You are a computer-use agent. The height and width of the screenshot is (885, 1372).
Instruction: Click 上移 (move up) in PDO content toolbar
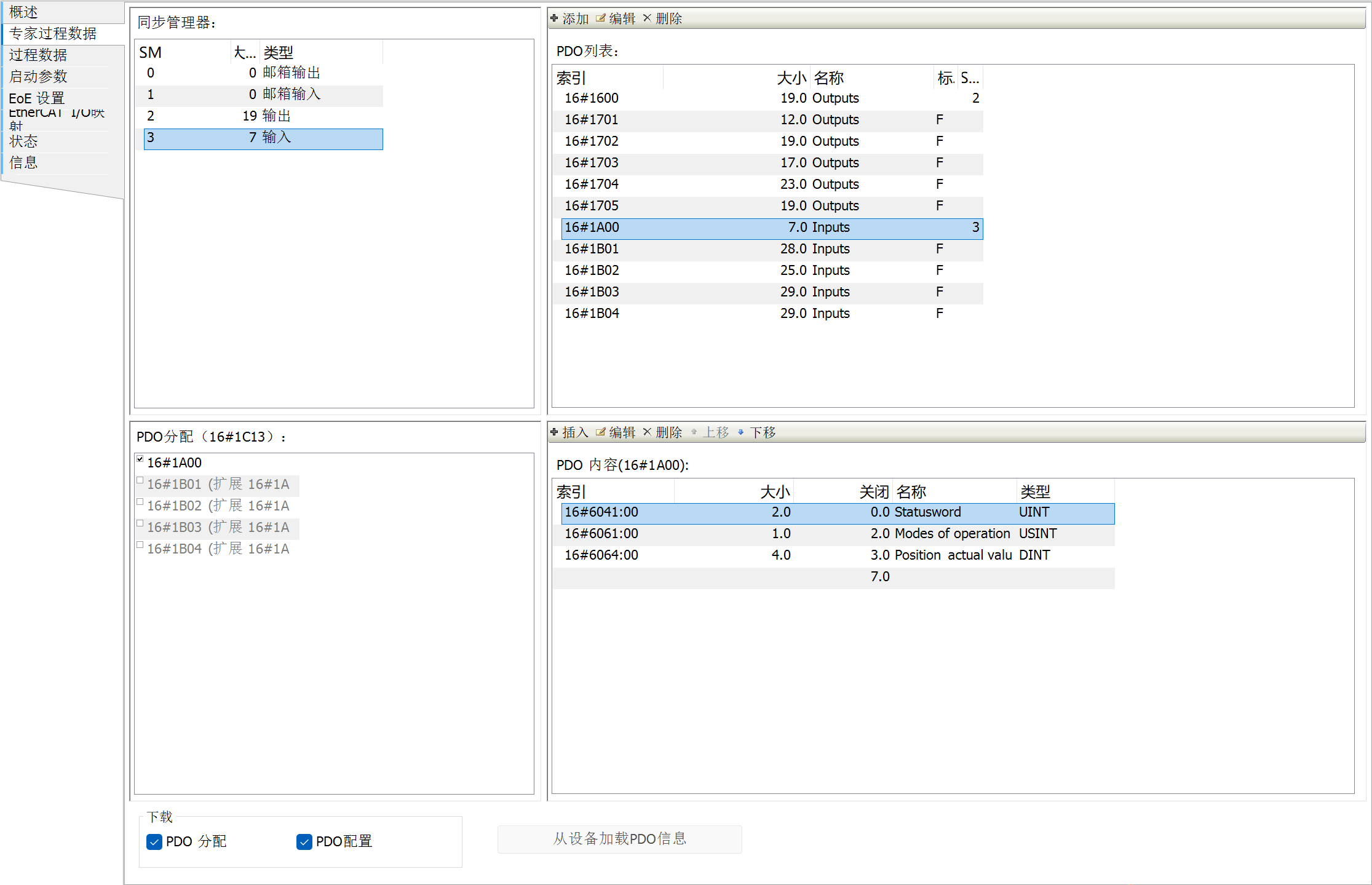[710, 432]
